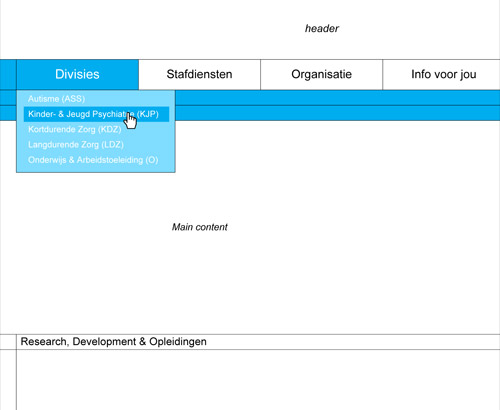
Task: Click the lower blue bar beside KJP item
Action: point(337,113)
